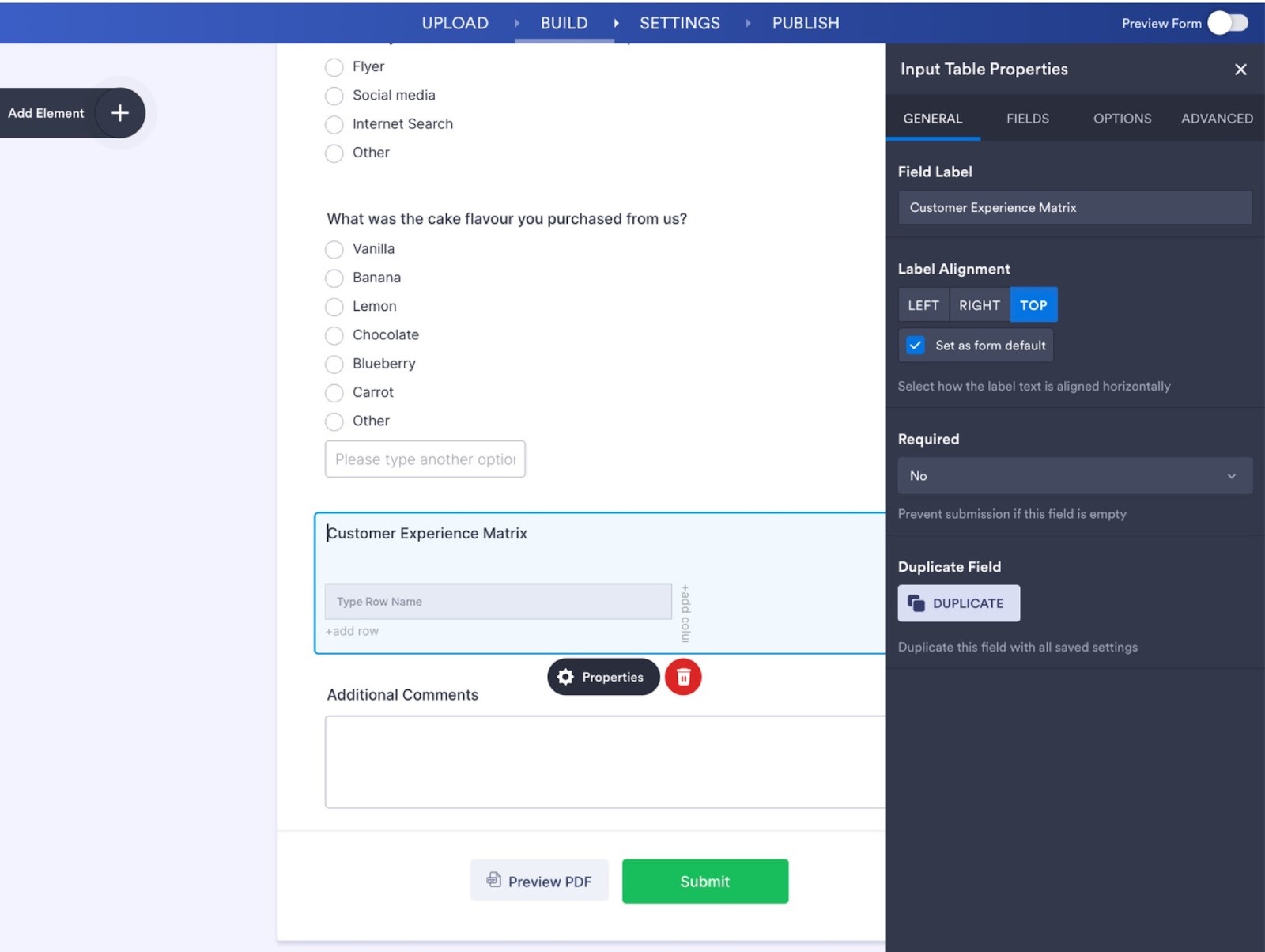Image resolution: width=1265 pixels, height=952 pixels.
Task: Delete the Customer Experience Matrix via trash icon
Action: click(683, 677)
